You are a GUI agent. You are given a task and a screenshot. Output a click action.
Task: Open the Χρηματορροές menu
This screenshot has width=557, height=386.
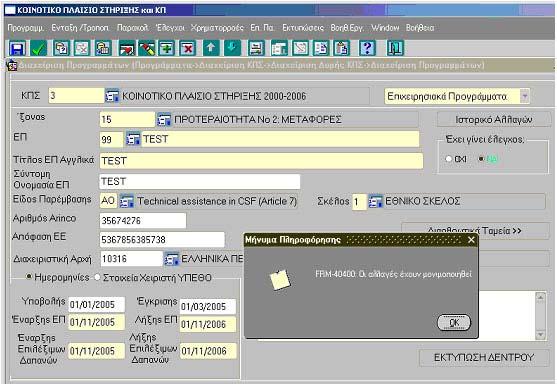click(217, 28)
